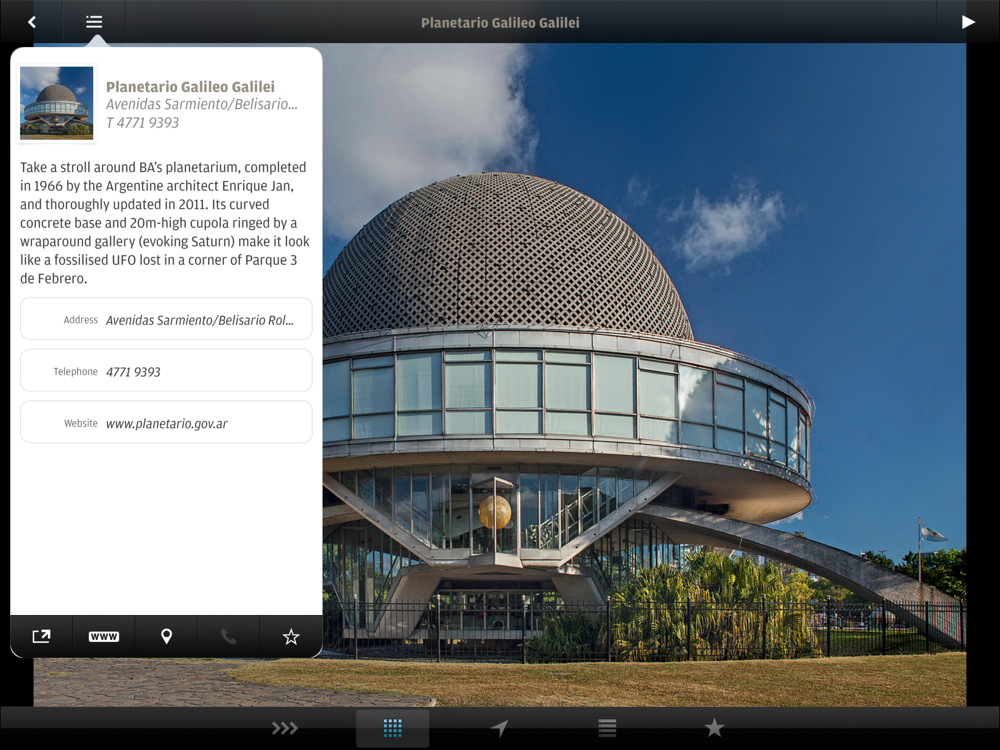Image resolution: width=1000 pixels, height=750 pixels.
Task: Start the slideshow with the play button
Action: 968,22
